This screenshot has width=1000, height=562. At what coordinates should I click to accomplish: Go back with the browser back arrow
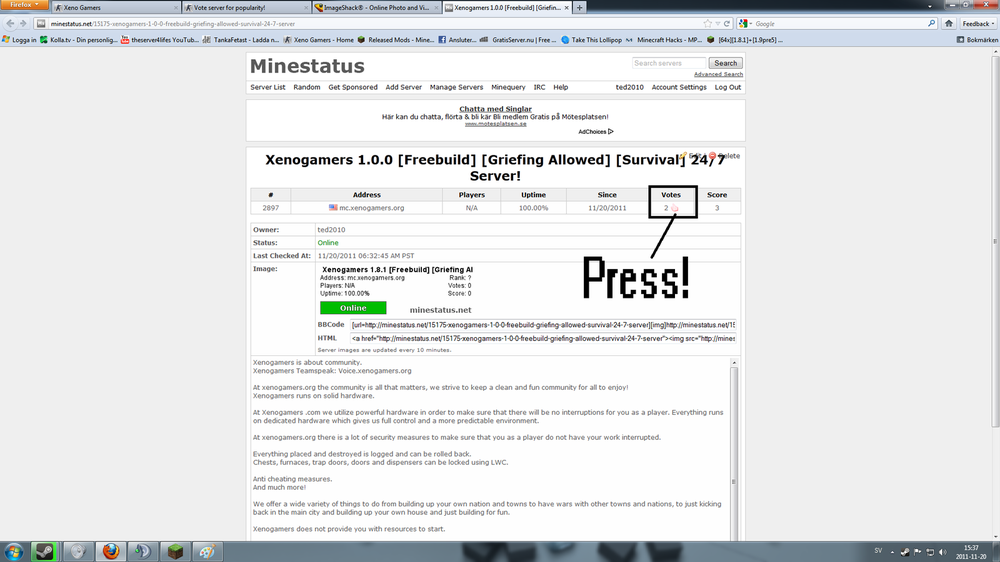(x=10, y=24)
